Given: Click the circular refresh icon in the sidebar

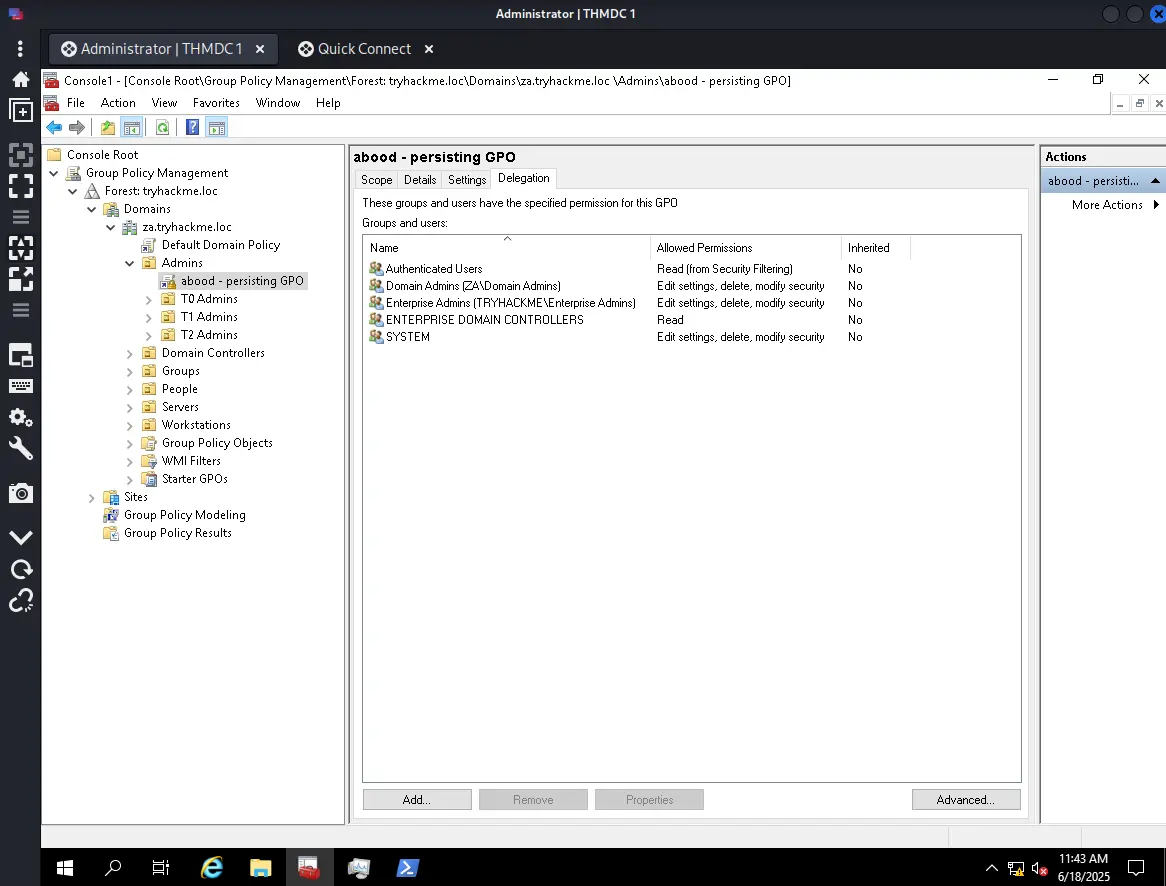Looking at the screenshot, I should [x=21, y=569].
